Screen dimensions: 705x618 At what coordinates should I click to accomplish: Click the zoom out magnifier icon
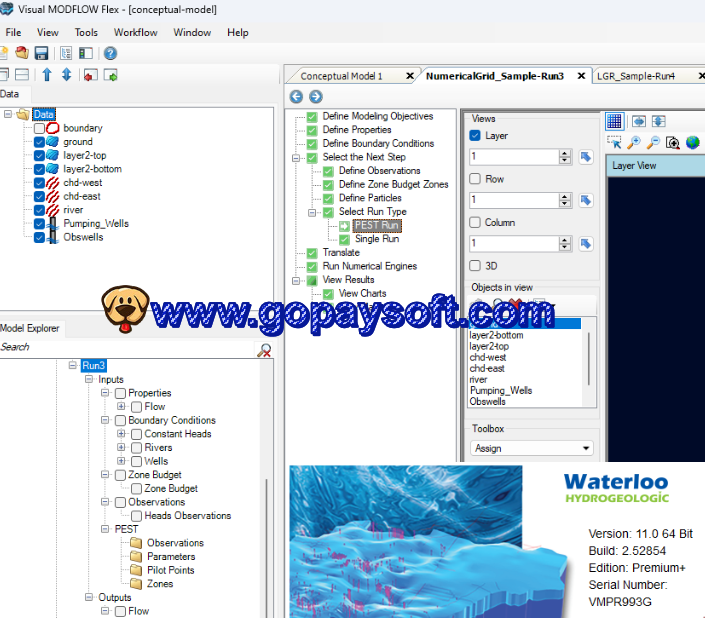pos(653,142)
